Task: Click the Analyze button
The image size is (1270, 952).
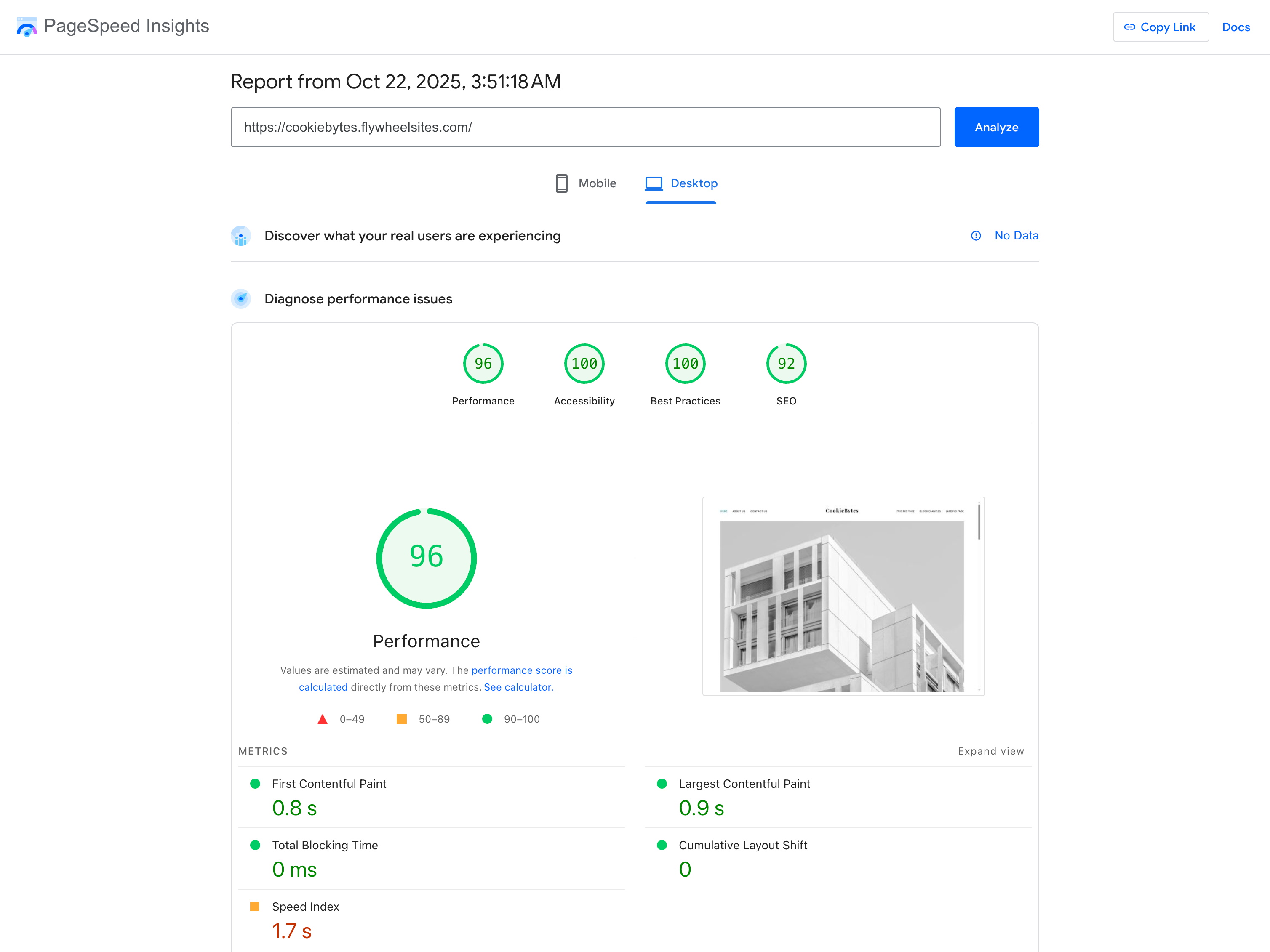Action: coord(996,127)
